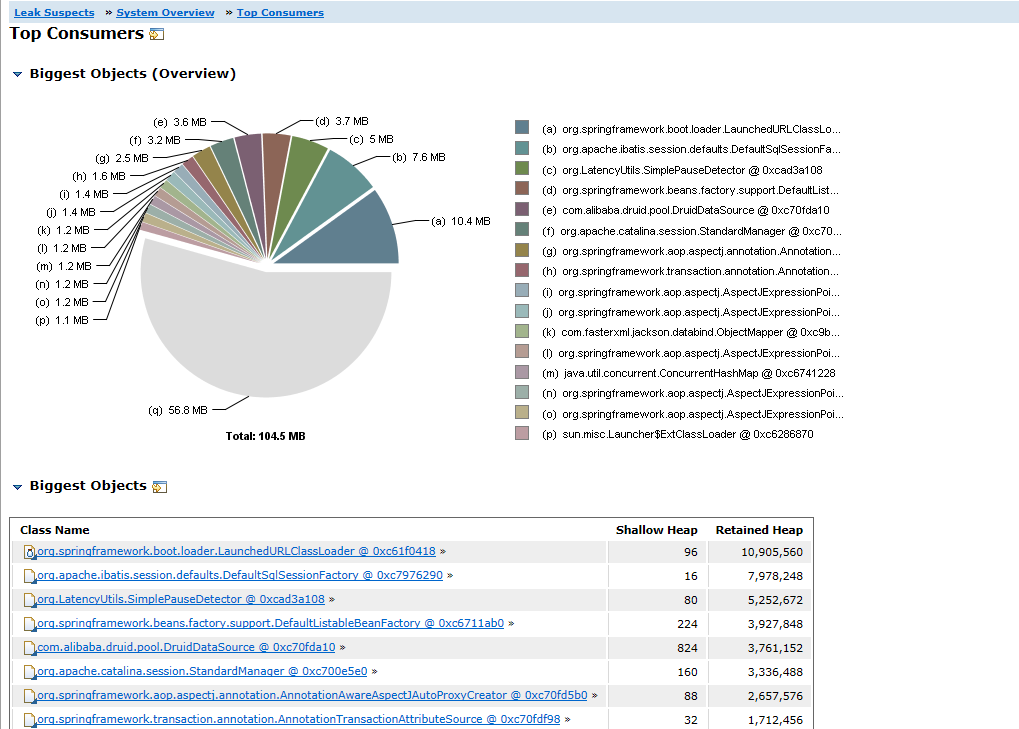Click the arrow icon after StandardManager link
This screenshot has height=729, width=1019.
pos(375,672)
